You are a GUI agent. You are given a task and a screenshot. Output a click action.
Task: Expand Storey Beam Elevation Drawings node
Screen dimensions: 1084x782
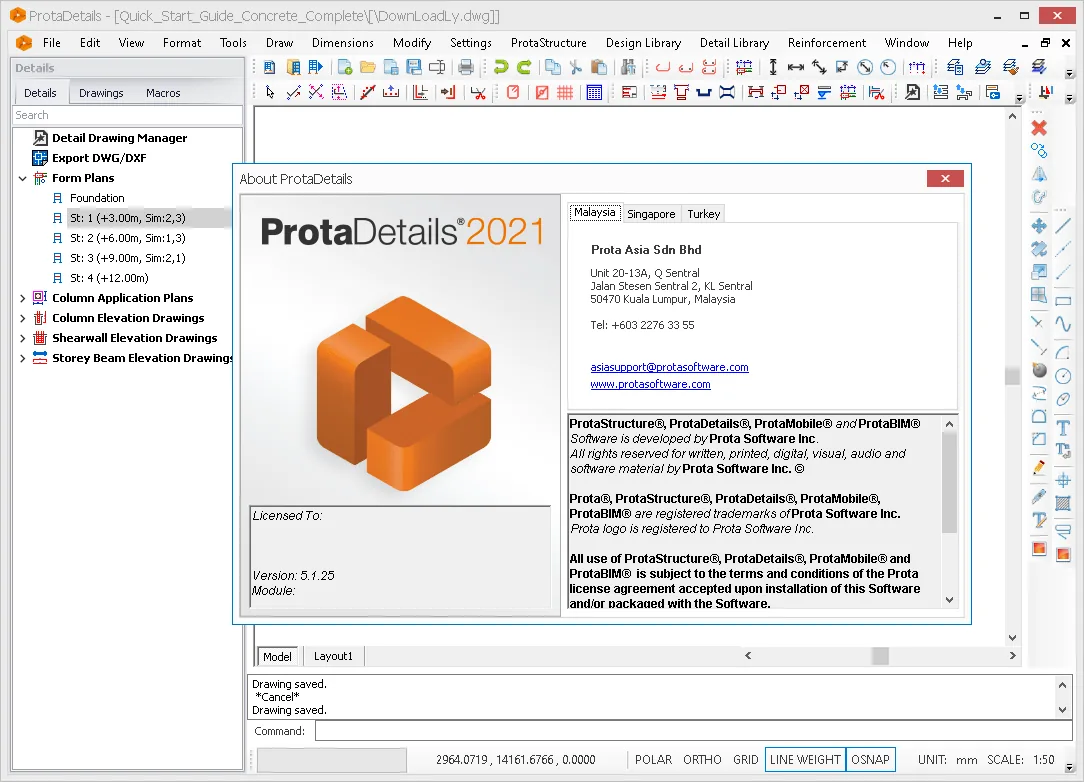tap(23, 358)
